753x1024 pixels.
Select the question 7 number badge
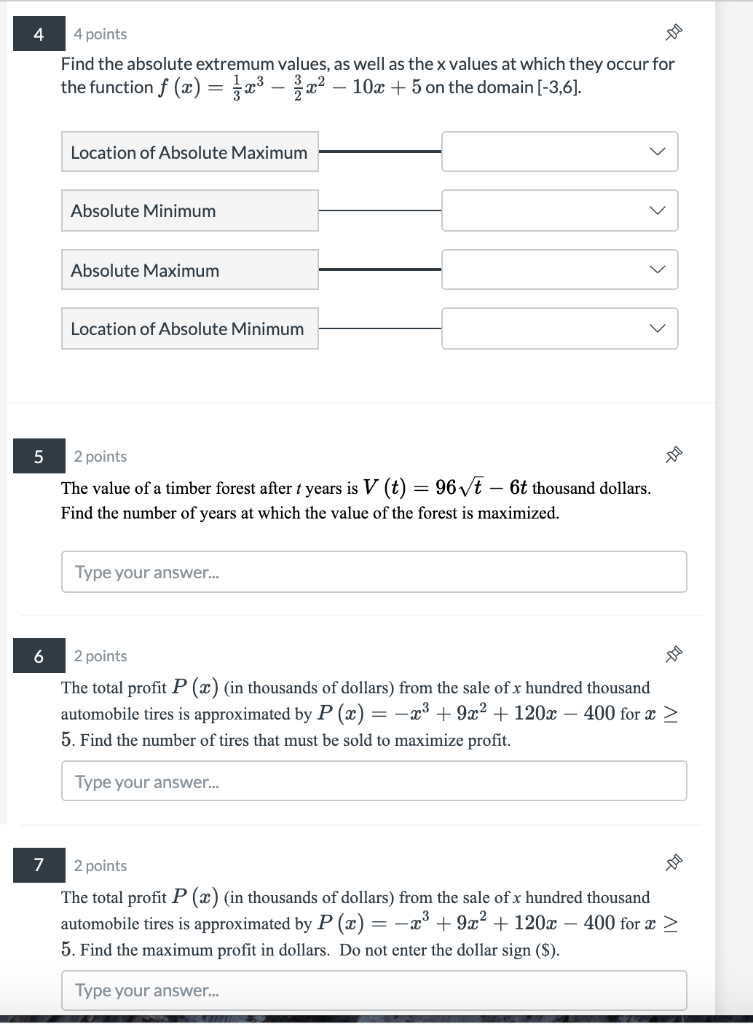pos(37,865)
